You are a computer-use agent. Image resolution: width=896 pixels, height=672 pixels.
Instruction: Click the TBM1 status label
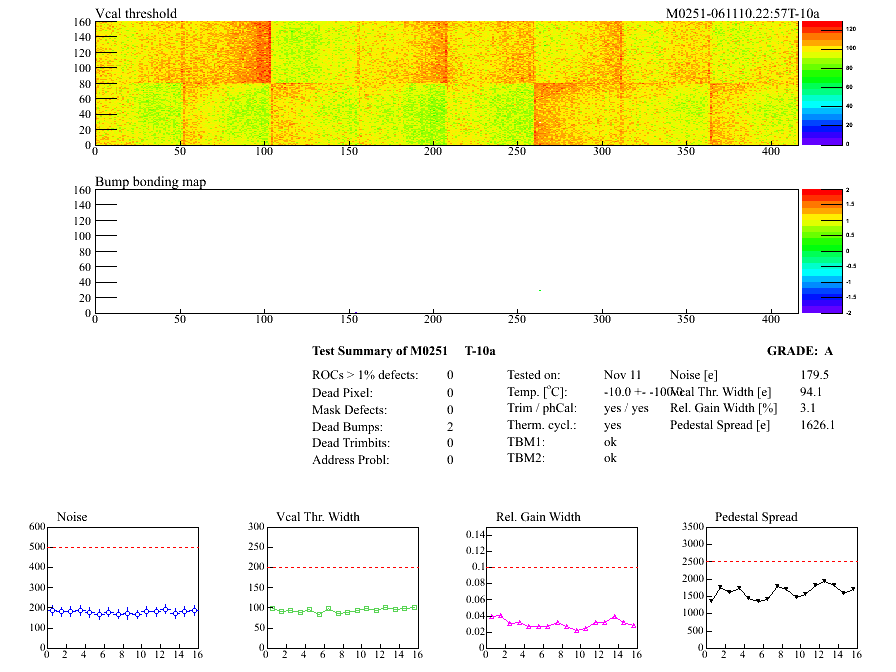click(x=526, y=442)
